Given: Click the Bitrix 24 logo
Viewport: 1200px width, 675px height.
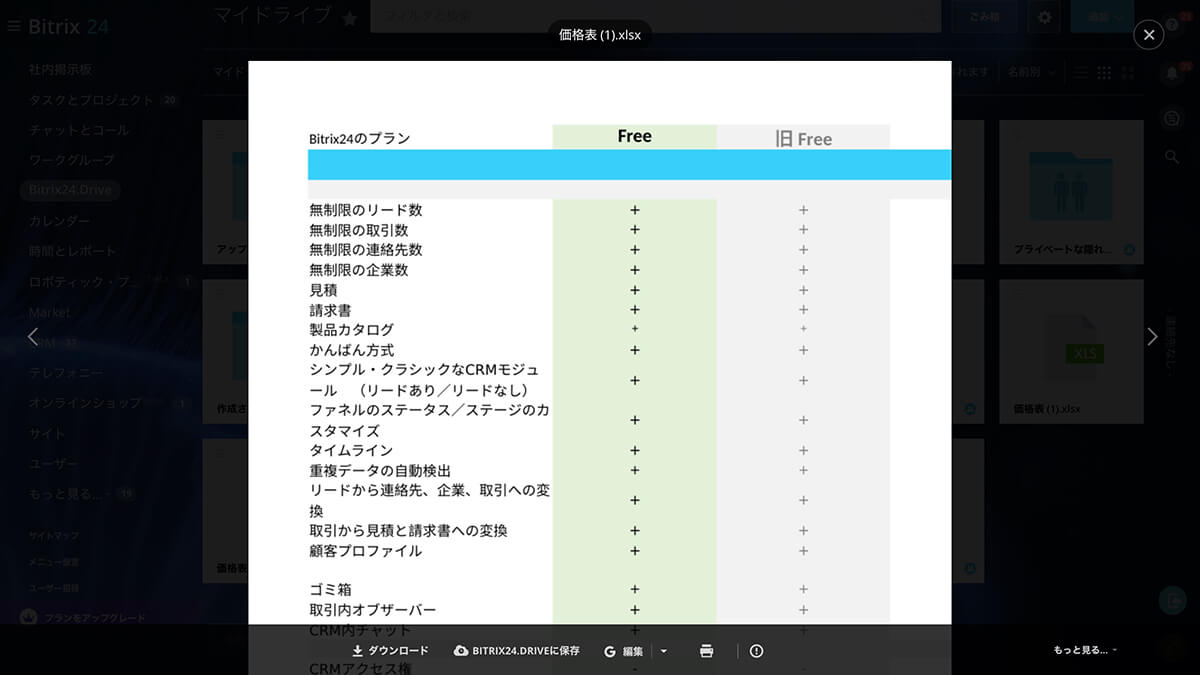Looking at the screenshot, I should (x=68, y=27).
